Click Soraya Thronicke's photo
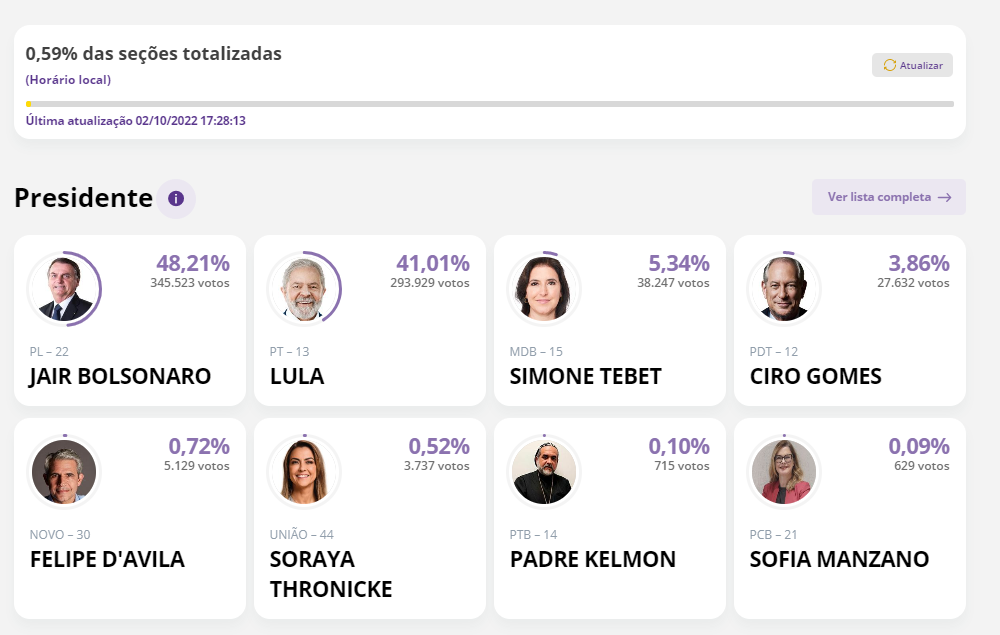 pos(304,472)
